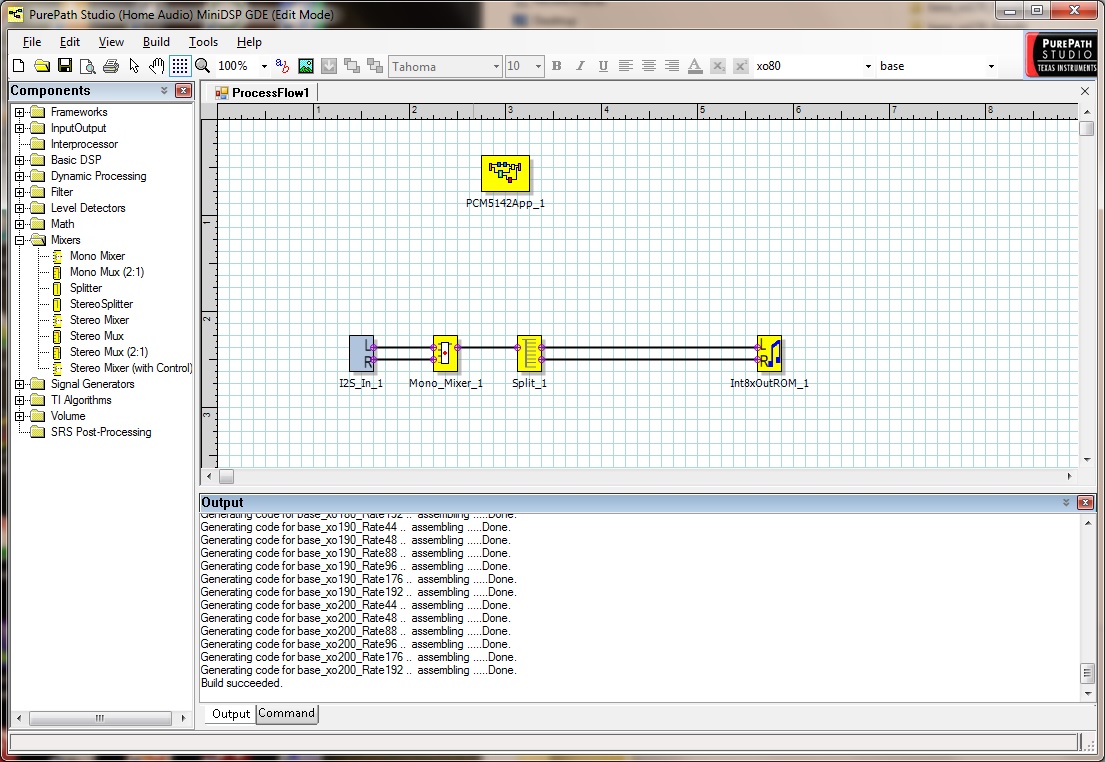
Task: Switch to the Output tab
Action: coord(230,713)
